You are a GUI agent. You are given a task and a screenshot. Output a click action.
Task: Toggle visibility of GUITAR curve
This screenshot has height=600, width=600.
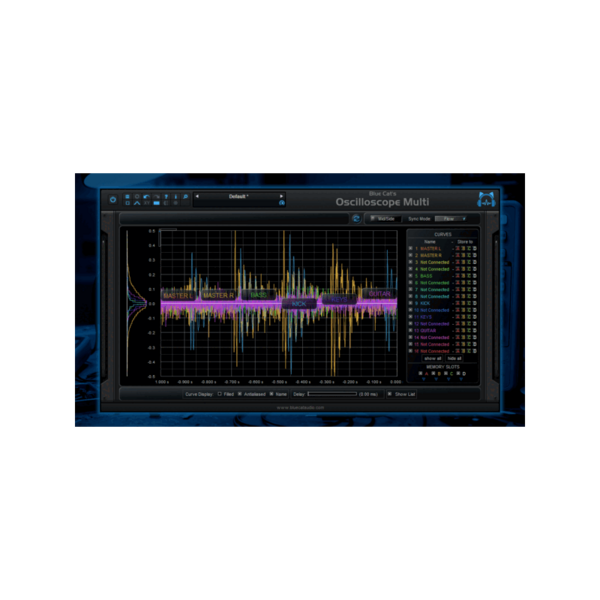click(411, 331)
